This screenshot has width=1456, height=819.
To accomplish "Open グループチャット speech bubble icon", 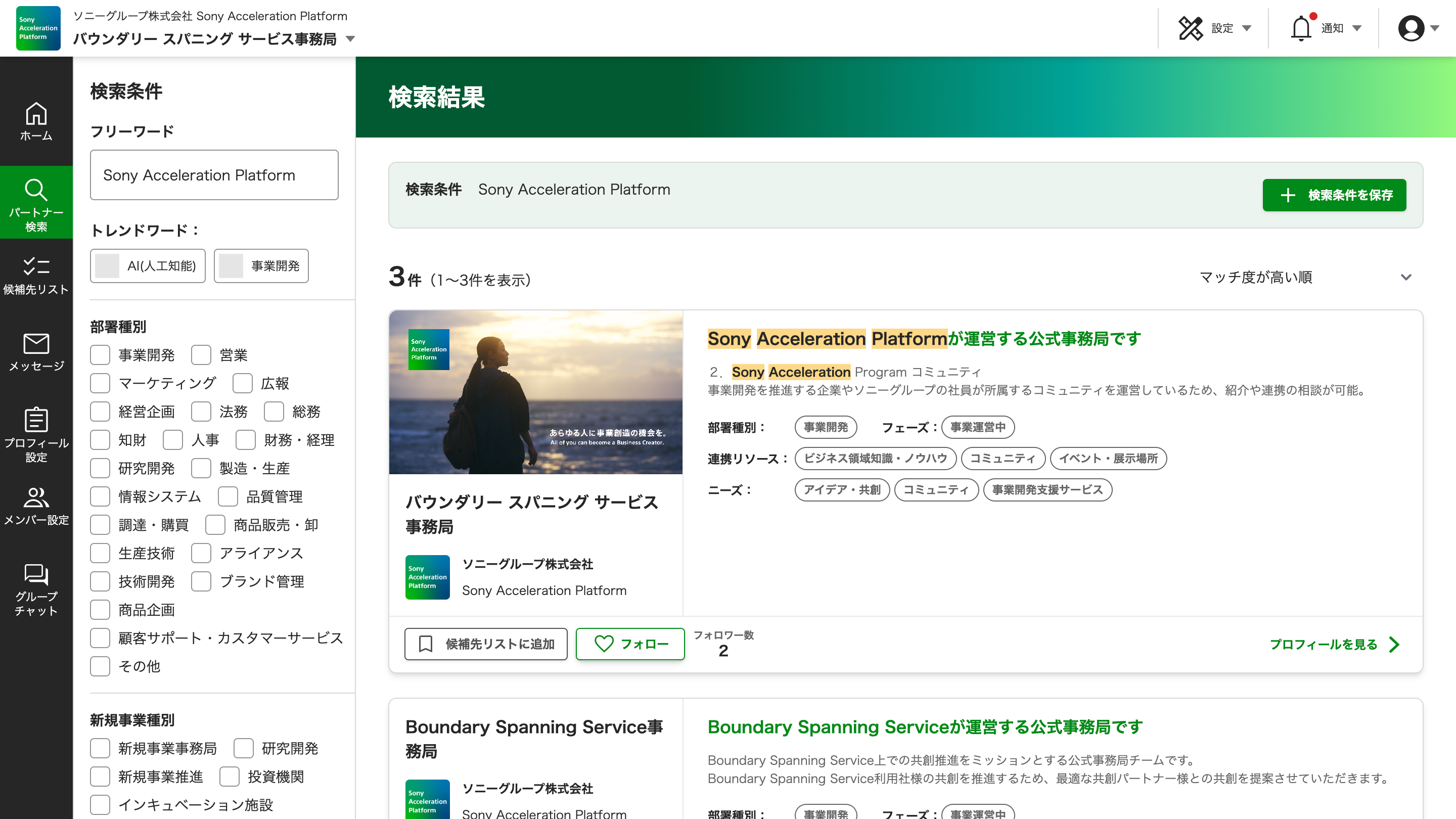I will pyautogui.click(x=36, y=574).
